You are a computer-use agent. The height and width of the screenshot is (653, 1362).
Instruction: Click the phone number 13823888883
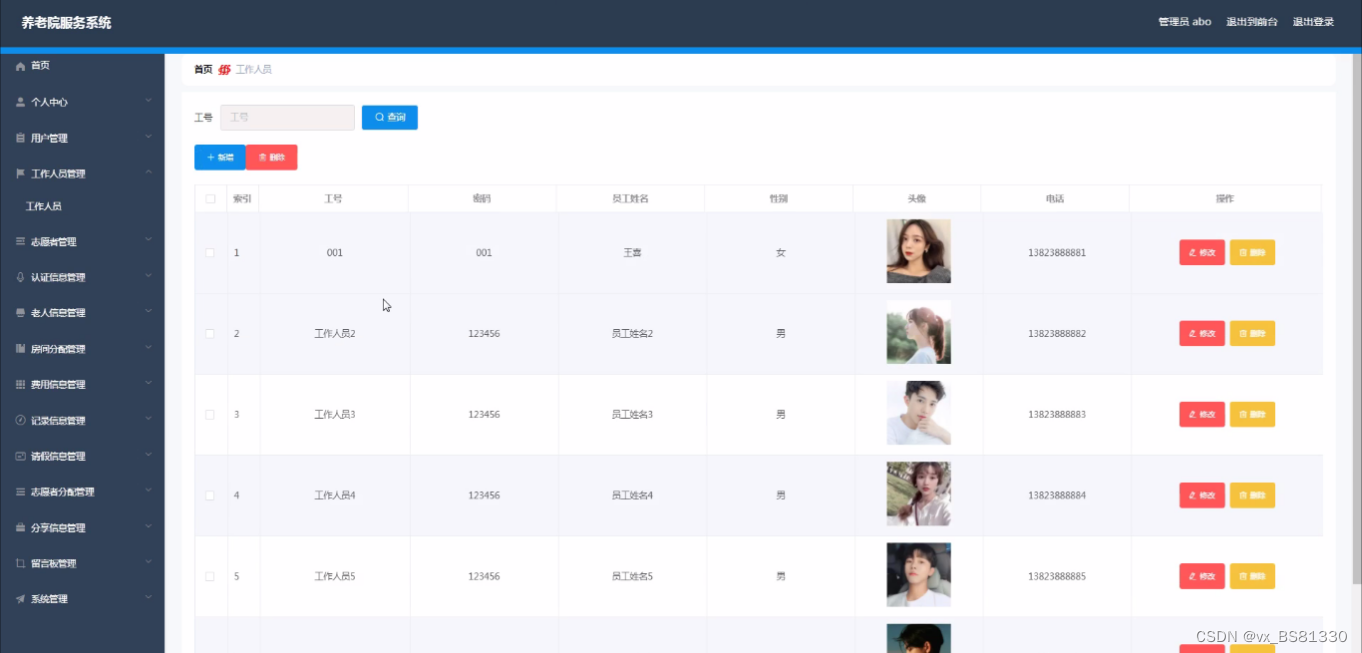coord(1056,414)
